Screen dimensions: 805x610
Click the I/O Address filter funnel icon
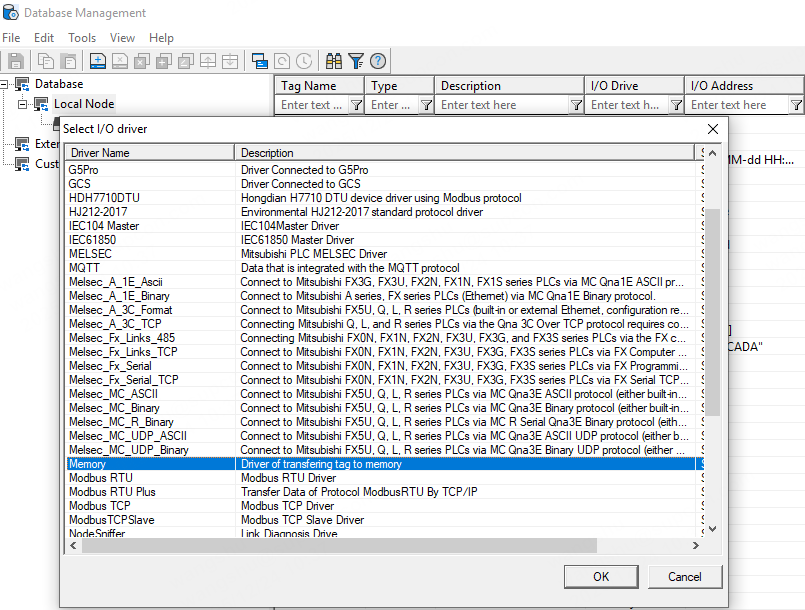pyautogui.click(x=796, y=105)
